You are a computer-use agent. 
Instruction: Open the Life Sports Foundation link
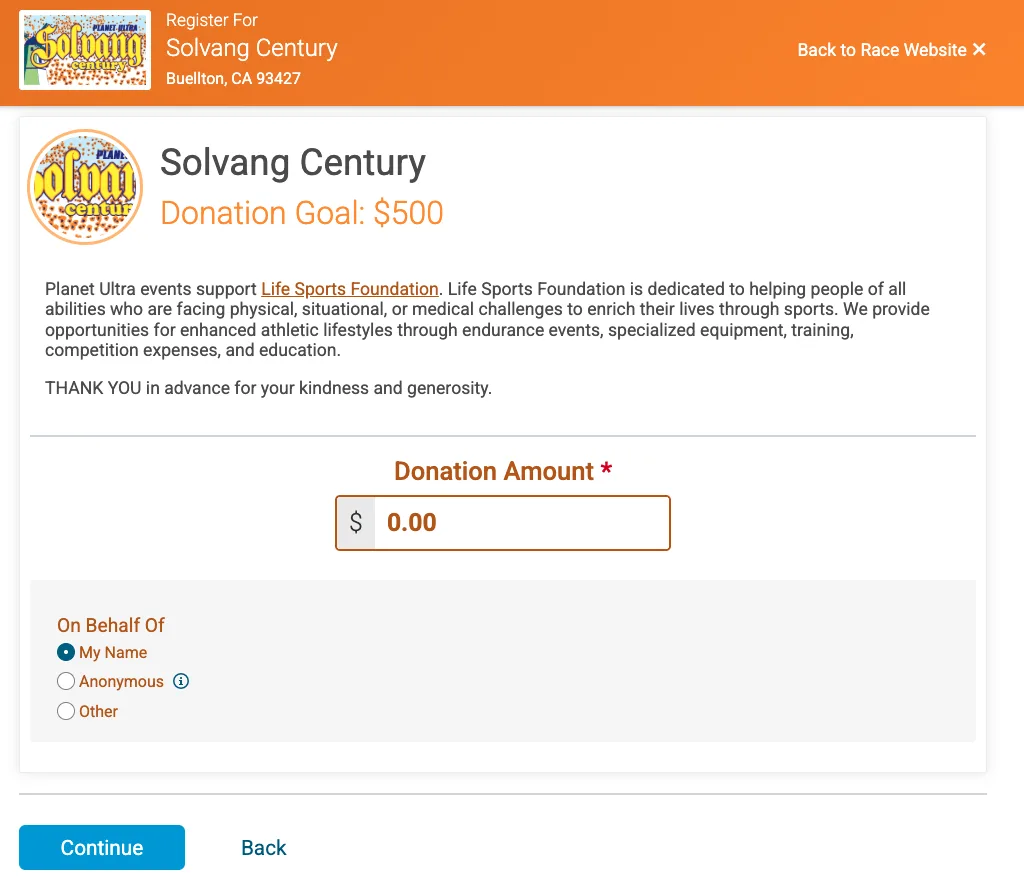click(349, 289)
